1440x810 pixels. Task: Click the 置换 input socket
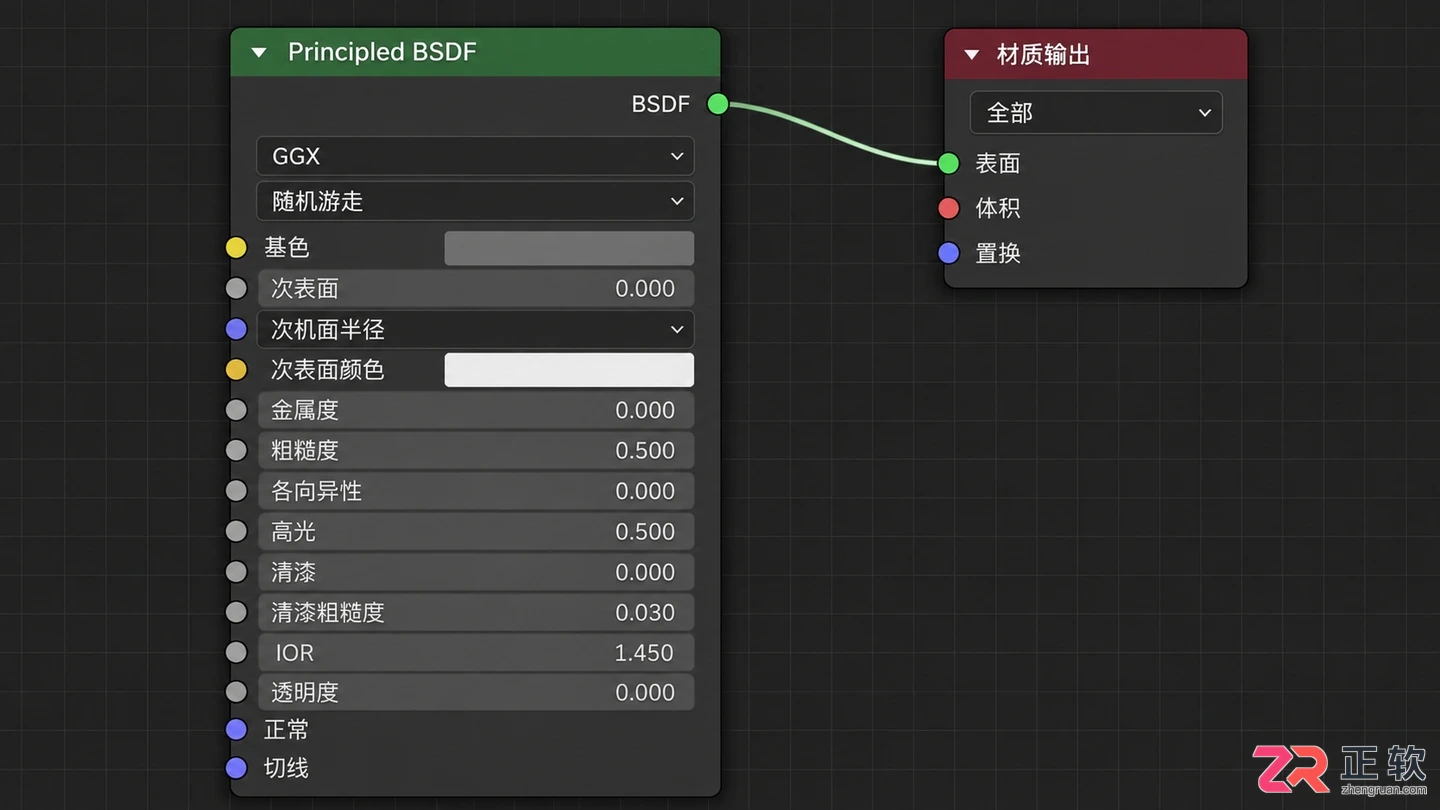949,253
